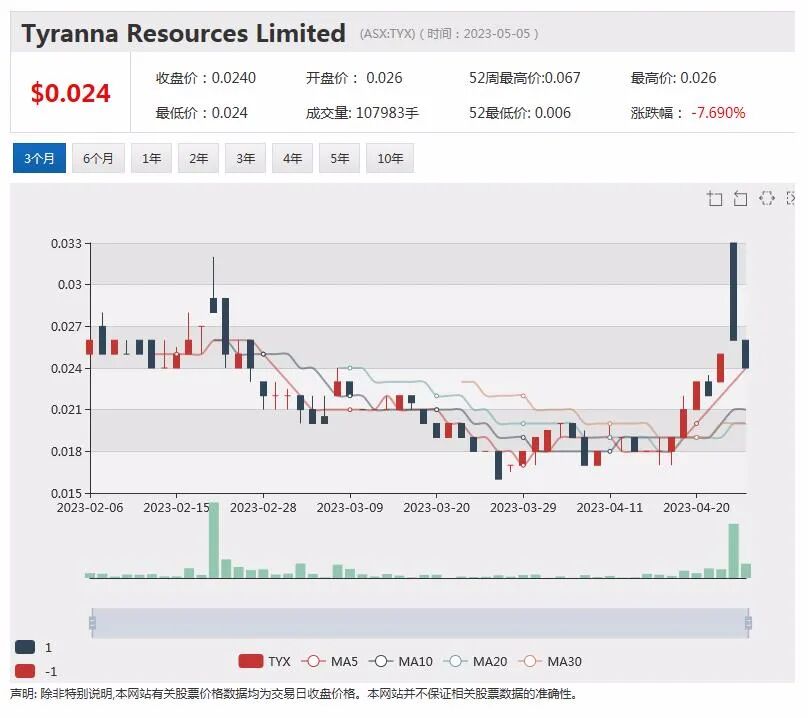Switch to the 1年 range tab
This screenshot has height=718, width=808.
[152, 158]
